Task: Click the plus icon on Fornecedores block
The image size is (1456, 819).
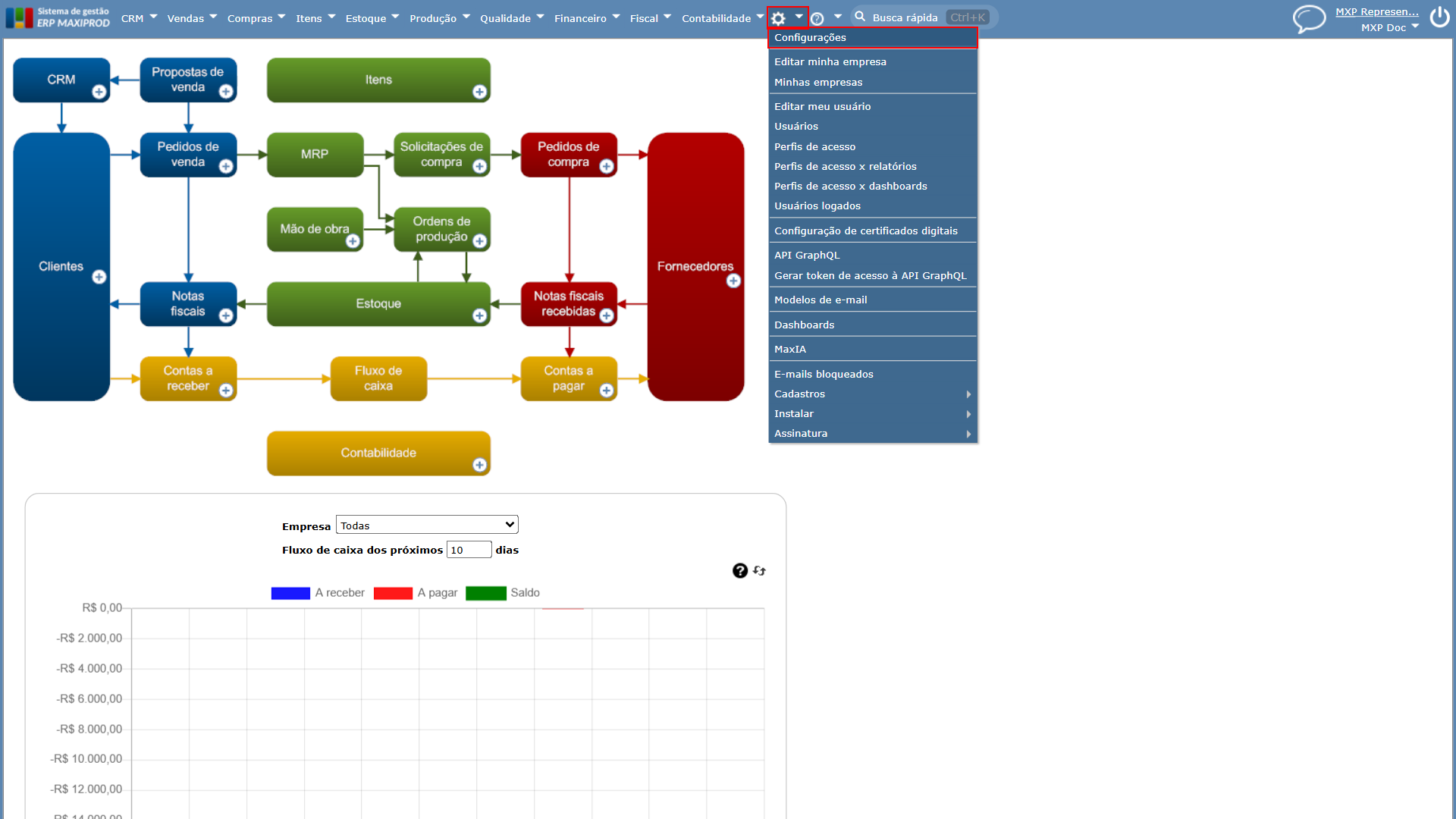Action: pyautogui.click(x=733, y=281)
